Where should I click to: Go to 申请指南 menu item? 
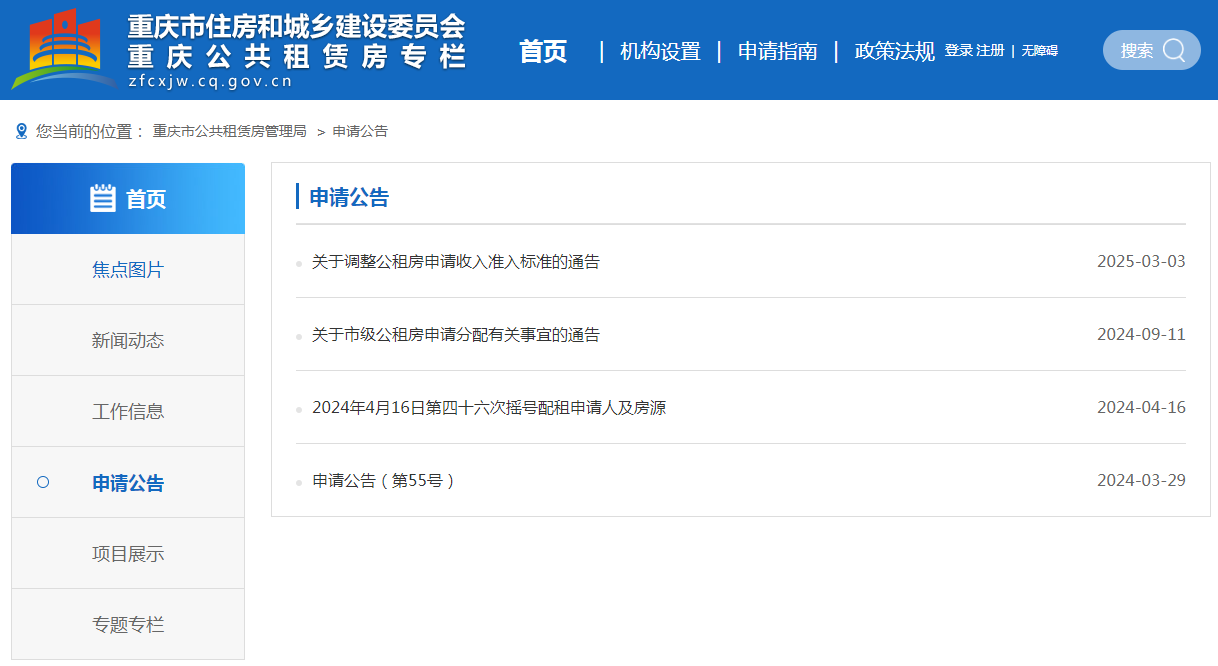777,52
